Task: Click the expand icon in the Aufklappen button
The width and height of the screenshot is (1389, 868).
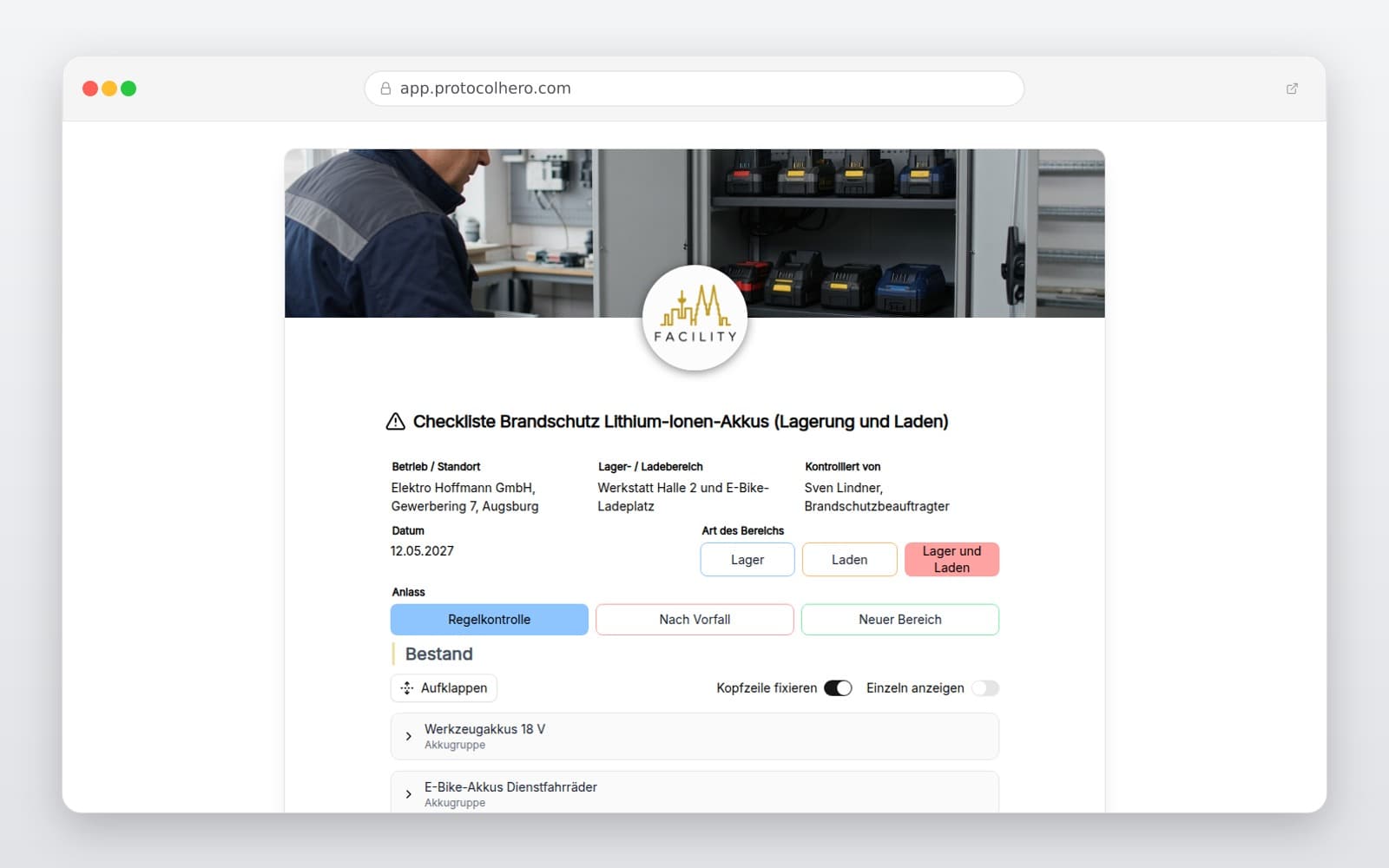Action: tap(407, 688)
